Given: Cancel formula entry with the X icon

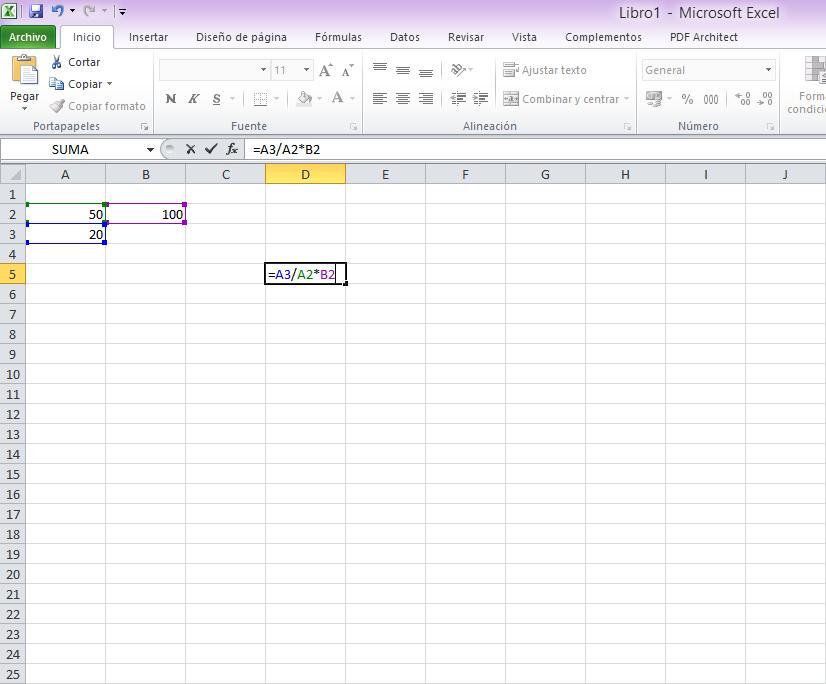Looking at the screenshot, I should coord(190,149).
